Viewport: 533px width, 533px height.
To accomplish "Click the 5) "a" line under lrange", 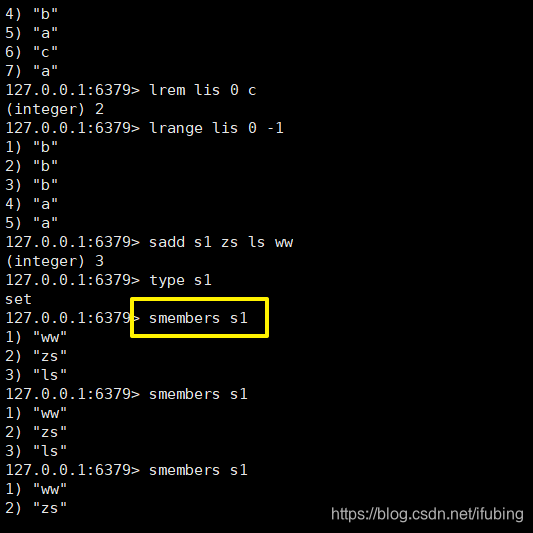I will (32, 223).
